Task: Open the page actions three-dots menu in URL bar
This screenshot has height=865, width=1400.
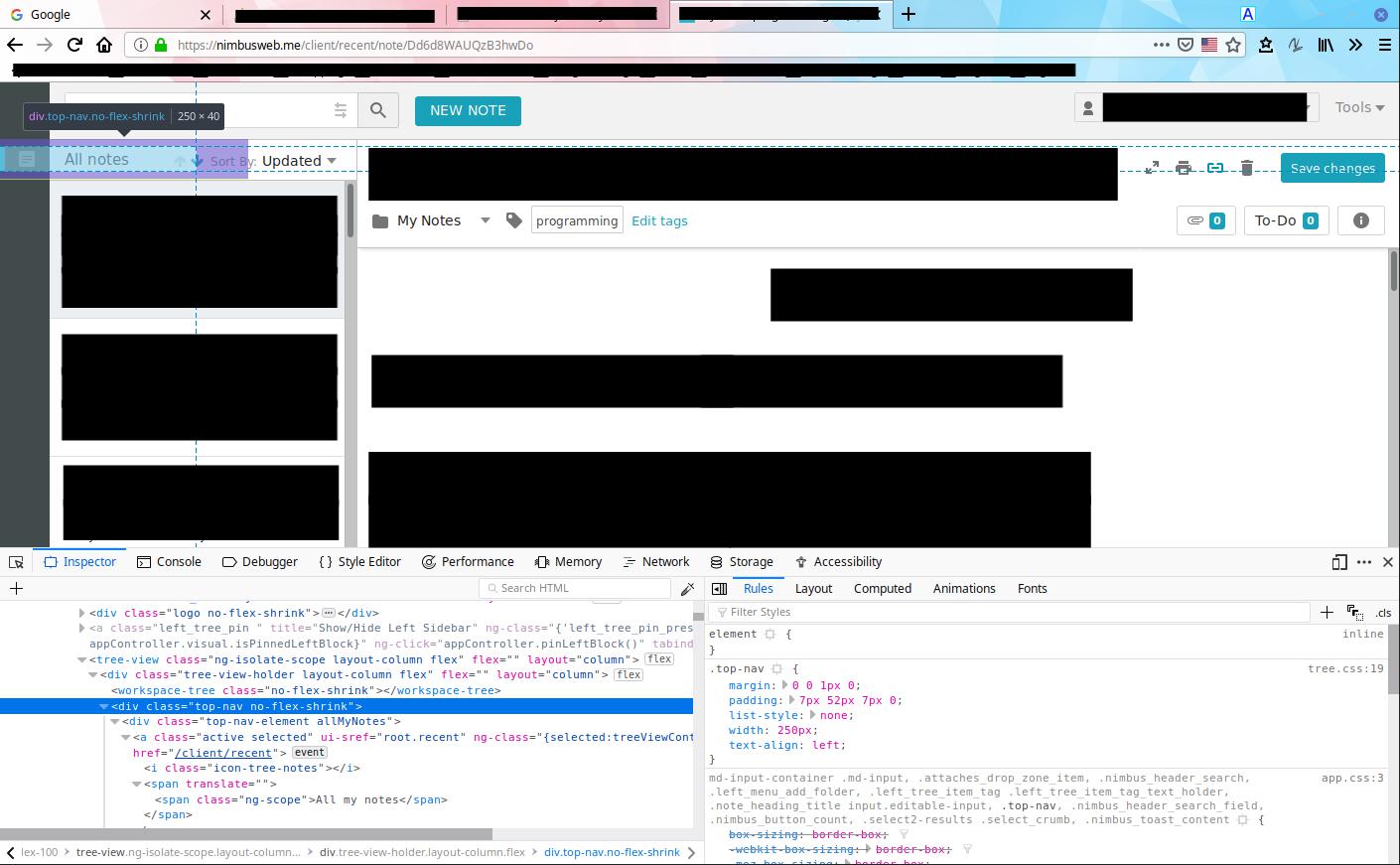Action: [x=1161, y=45]
